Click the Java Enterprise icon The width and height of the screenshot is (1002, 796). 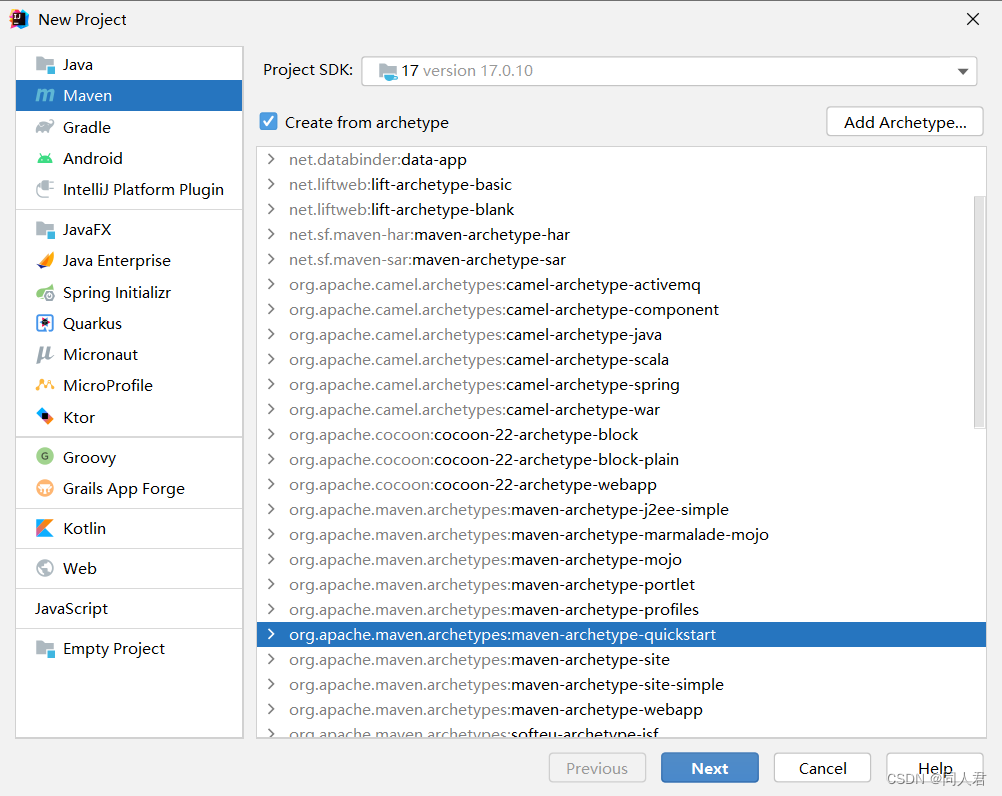coord(45,261)
